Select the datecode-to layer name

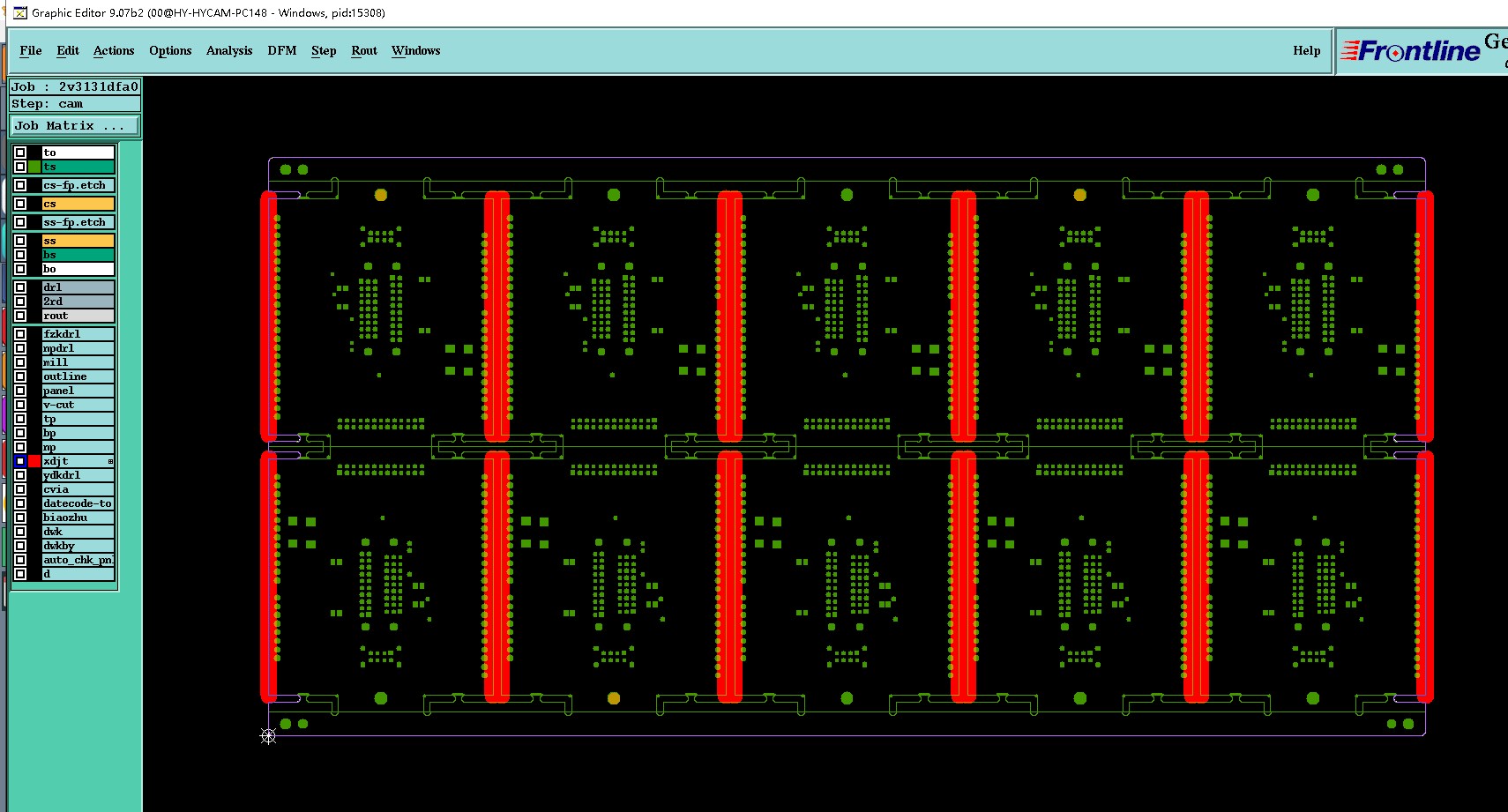(x=78, y=503)
